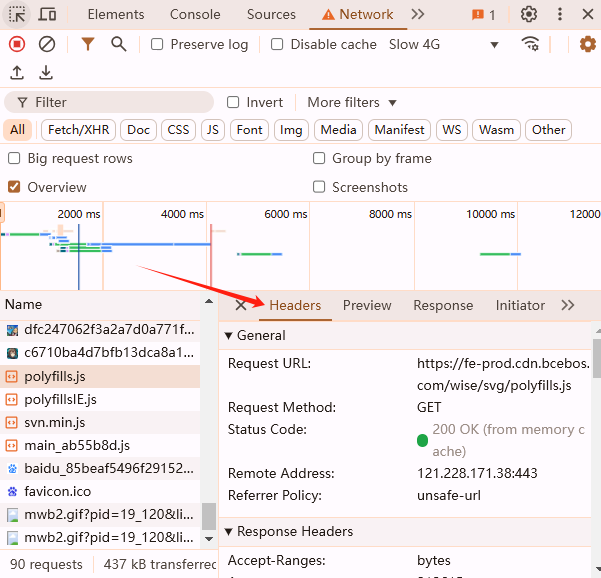This screenshot has height=578, width=601.
Task: Select the polyfills.js request row
Action: [x=100, y=377]
